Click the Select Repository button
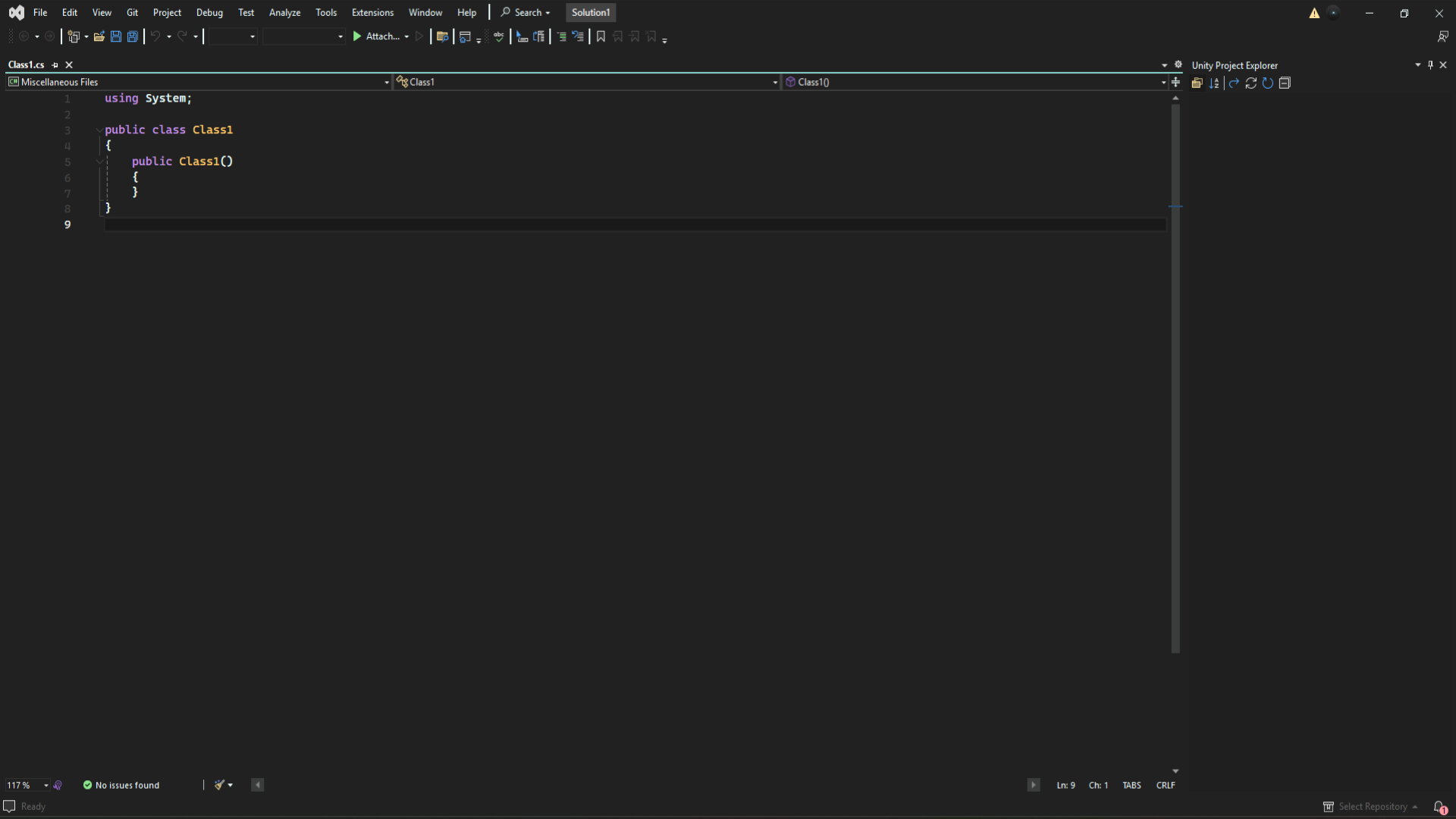The height and width of the screenshot is (819, 1456). tap(1370, 806)
